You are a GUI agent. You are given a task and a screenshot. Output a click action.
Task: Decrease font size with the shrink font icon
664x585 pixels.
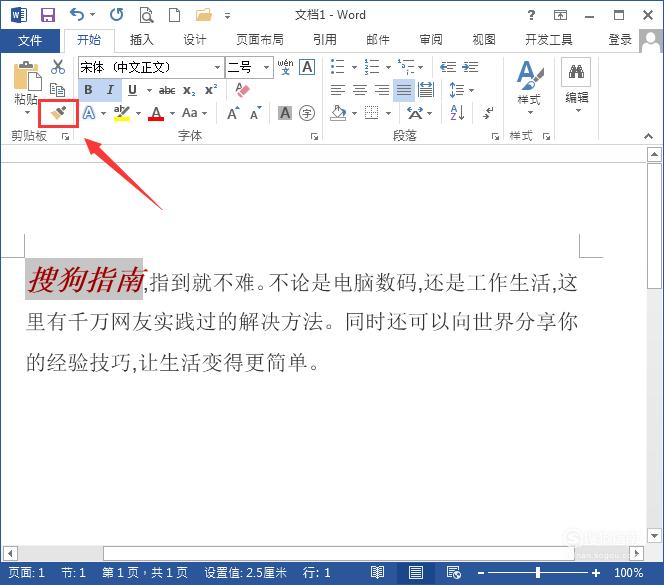tap(256, 113)
